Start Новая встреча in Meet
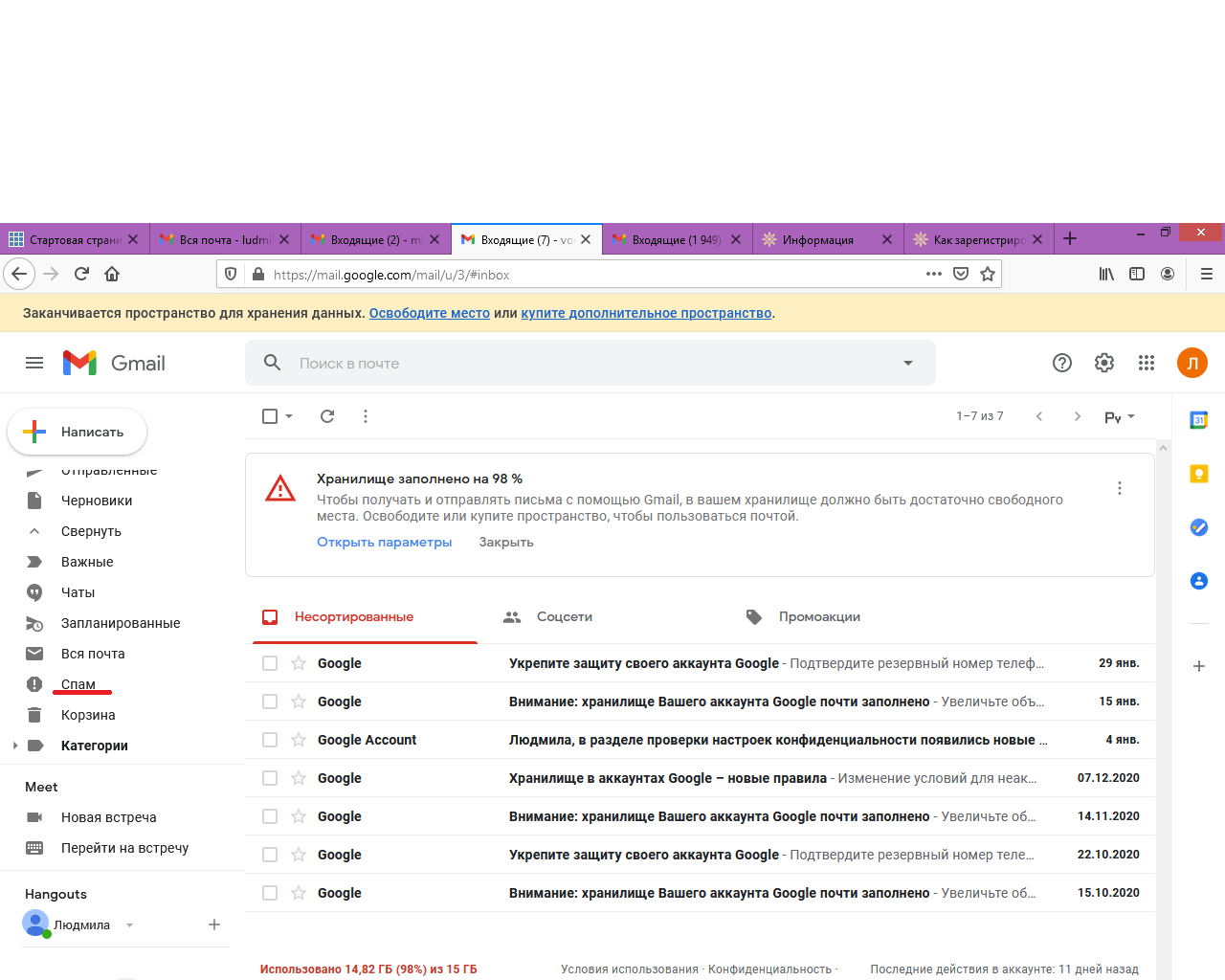This screenshot has width=1225, height=980. point(109,817)
